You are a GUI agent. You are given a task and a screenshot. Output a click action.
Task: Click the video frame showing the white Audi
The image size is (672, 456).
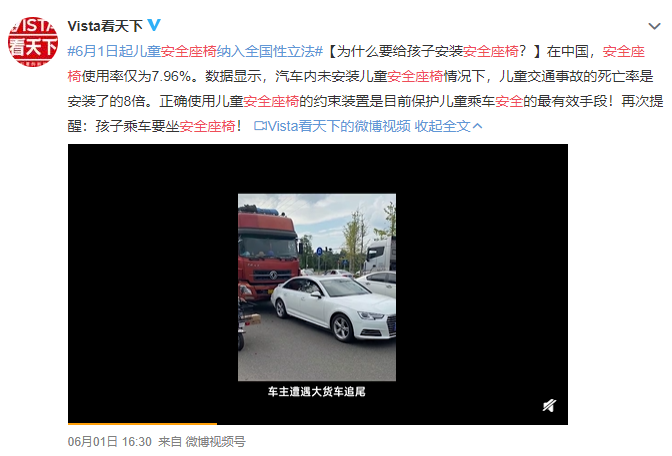(317, 287)
